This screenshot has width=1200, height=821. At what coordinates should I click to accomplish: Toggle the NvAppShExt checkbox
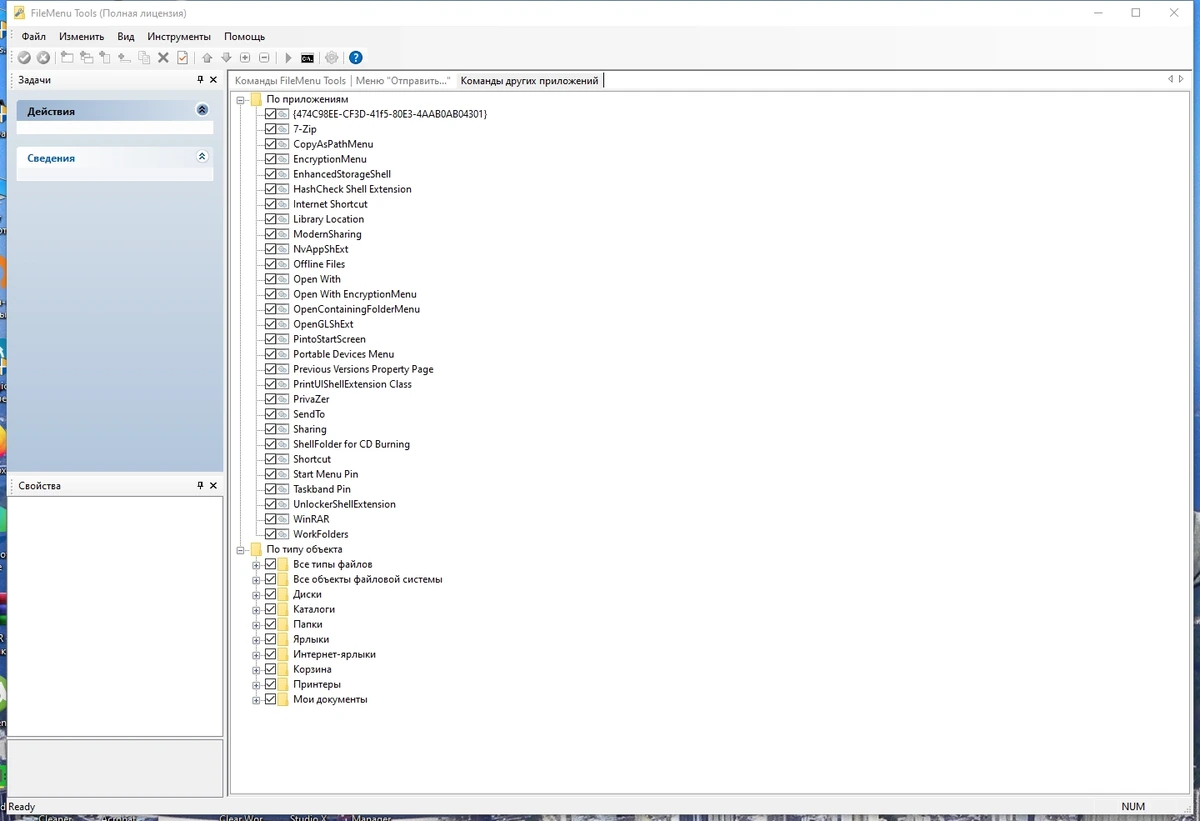tap(271, 249)
